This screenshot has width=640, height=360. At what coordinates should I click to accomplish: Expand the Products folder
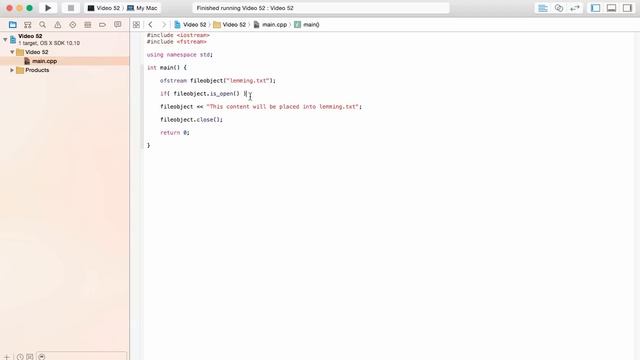coord(12,70)
